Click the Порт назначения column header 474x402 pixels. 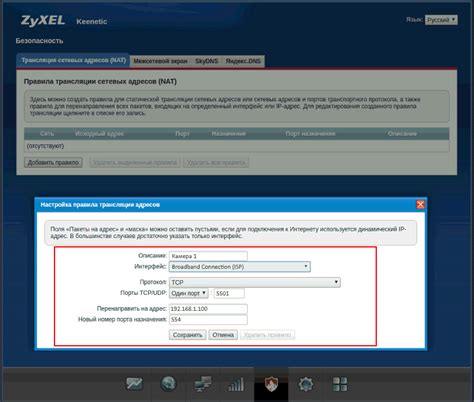point(310,134)
